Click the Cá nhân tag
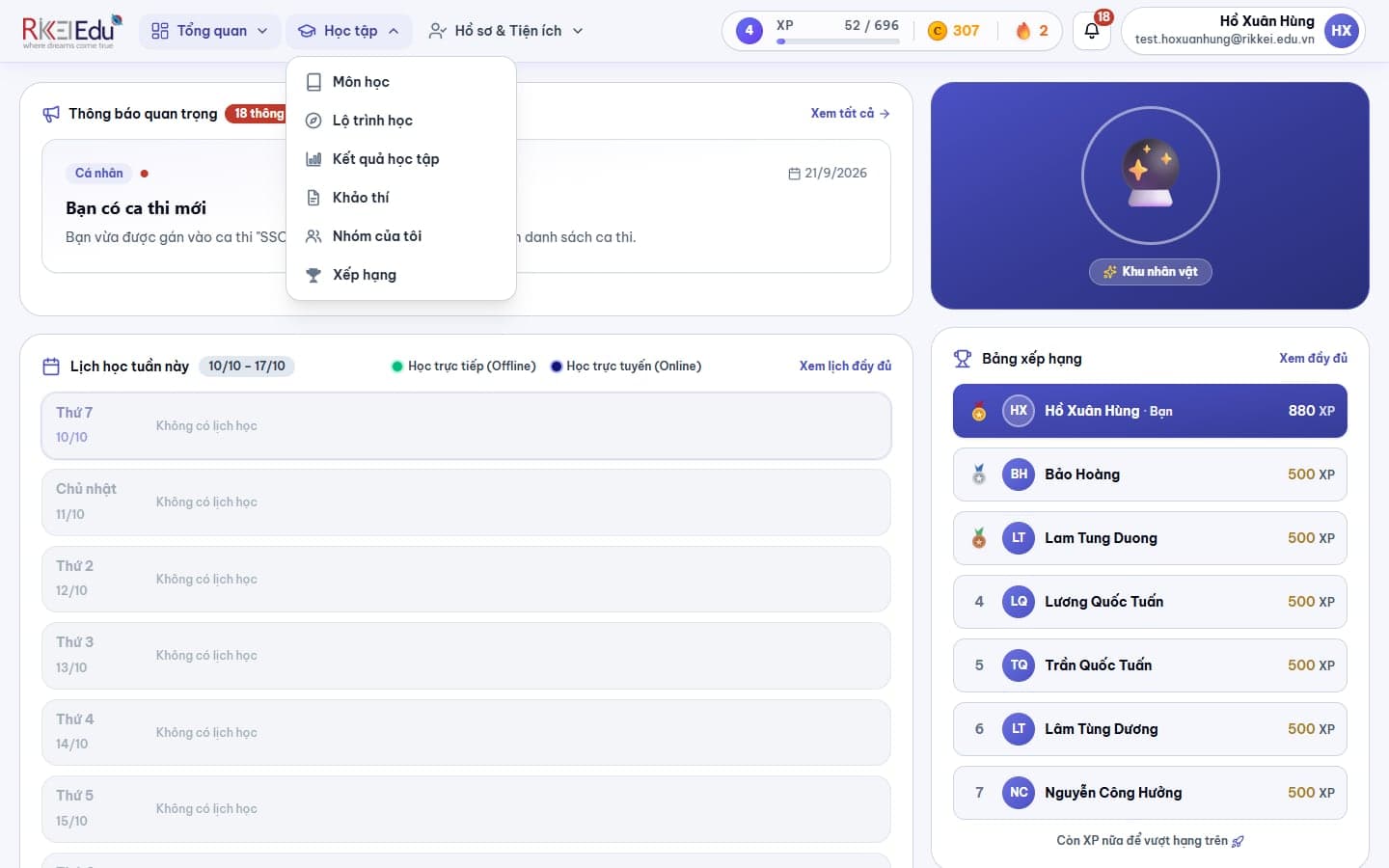The height and width of the screenshot is (868, 1389). 99,174
